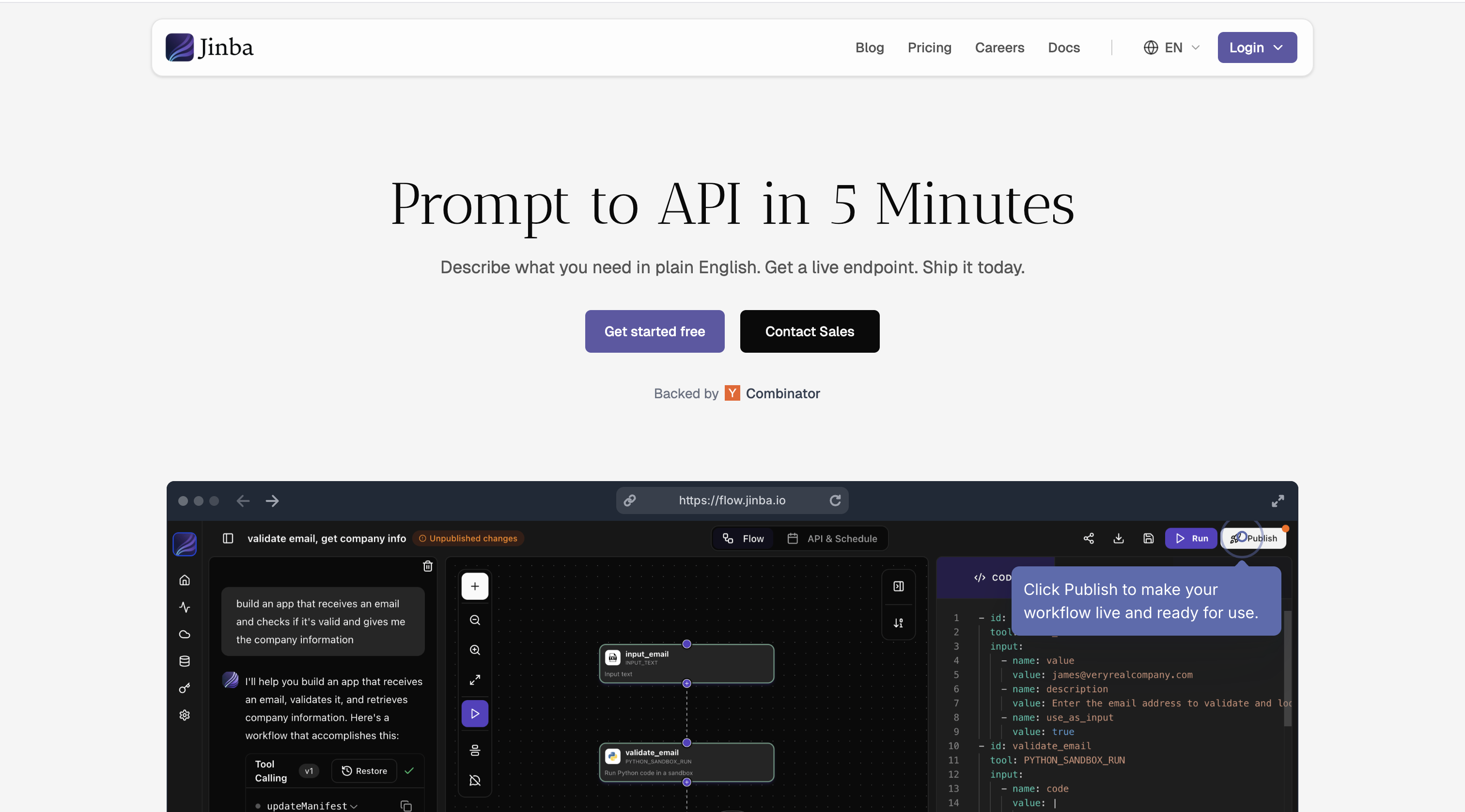
Task: Click the share icon near Run button
Action: click(x=1089, y=538)
